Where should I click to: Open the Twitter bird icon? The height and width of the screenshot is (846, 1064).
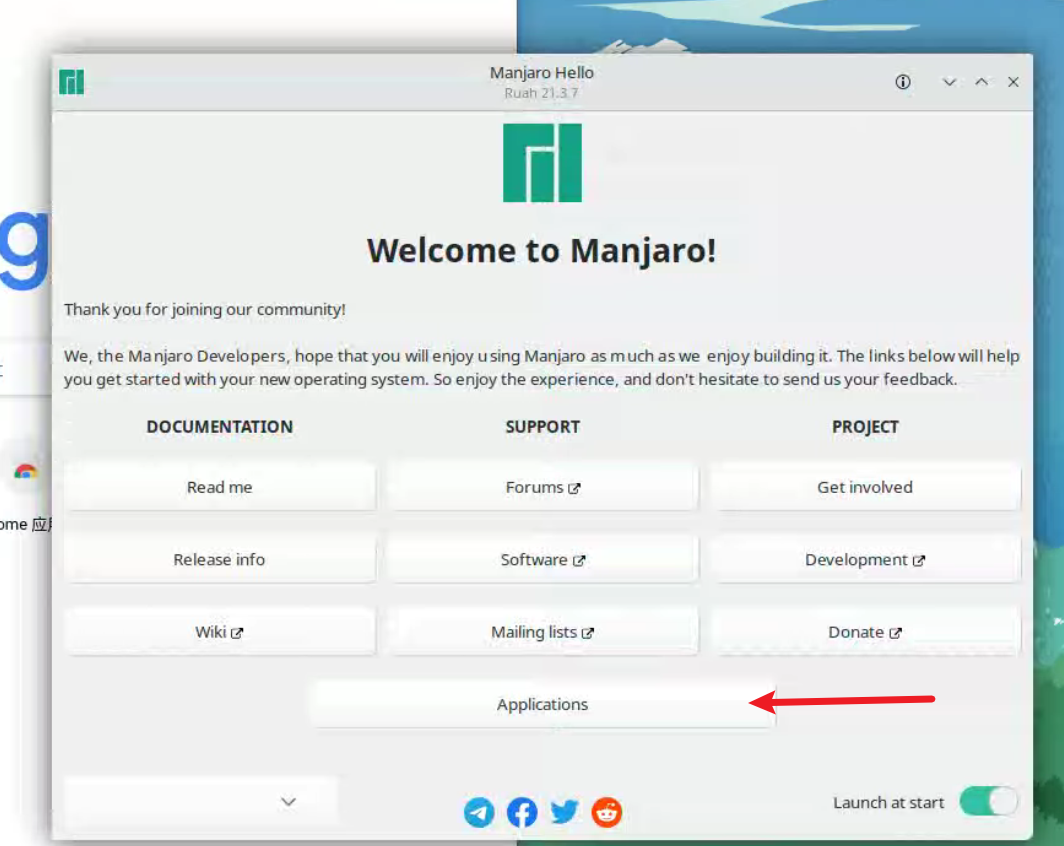[565, 812]
